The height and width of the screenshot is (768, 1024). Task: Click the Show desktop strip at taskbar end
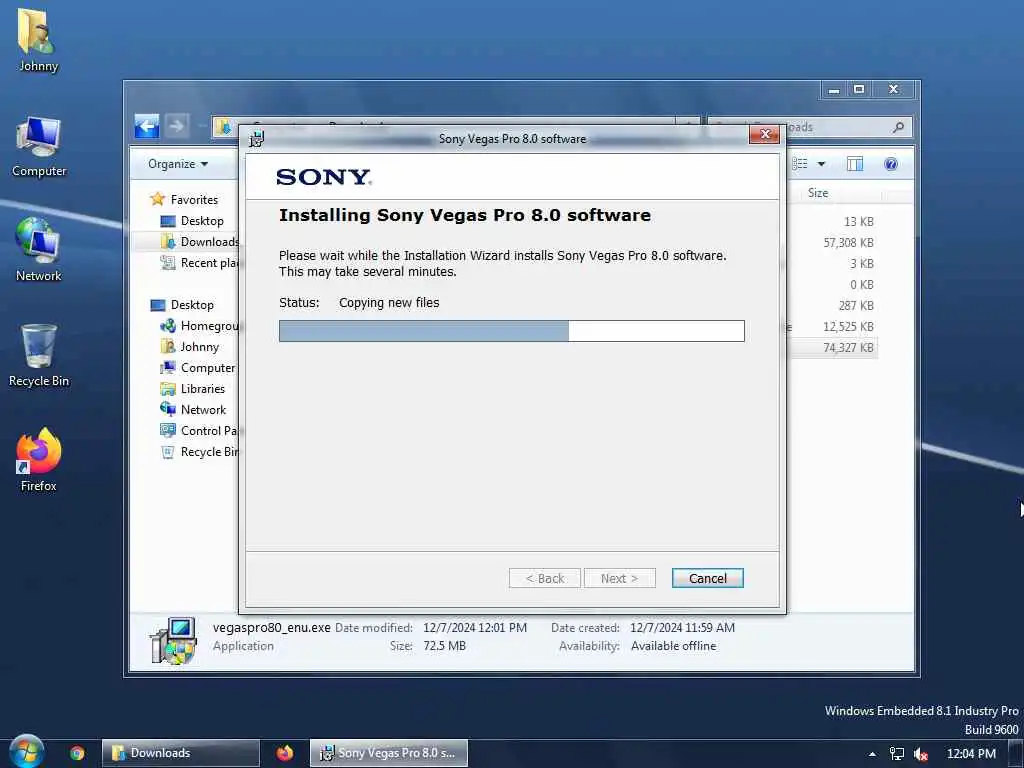tap(1016, 754)
